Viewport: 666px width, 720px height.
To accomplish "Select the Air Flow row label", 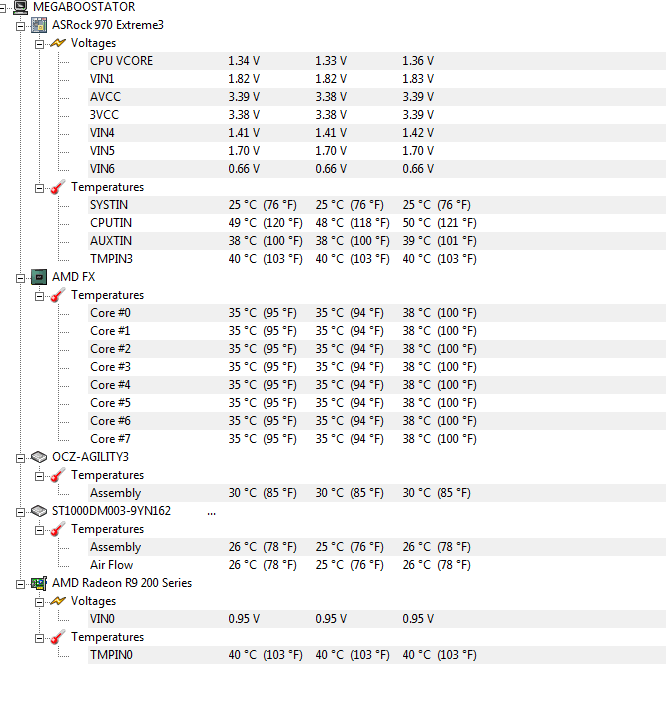I will pos(112,565).
